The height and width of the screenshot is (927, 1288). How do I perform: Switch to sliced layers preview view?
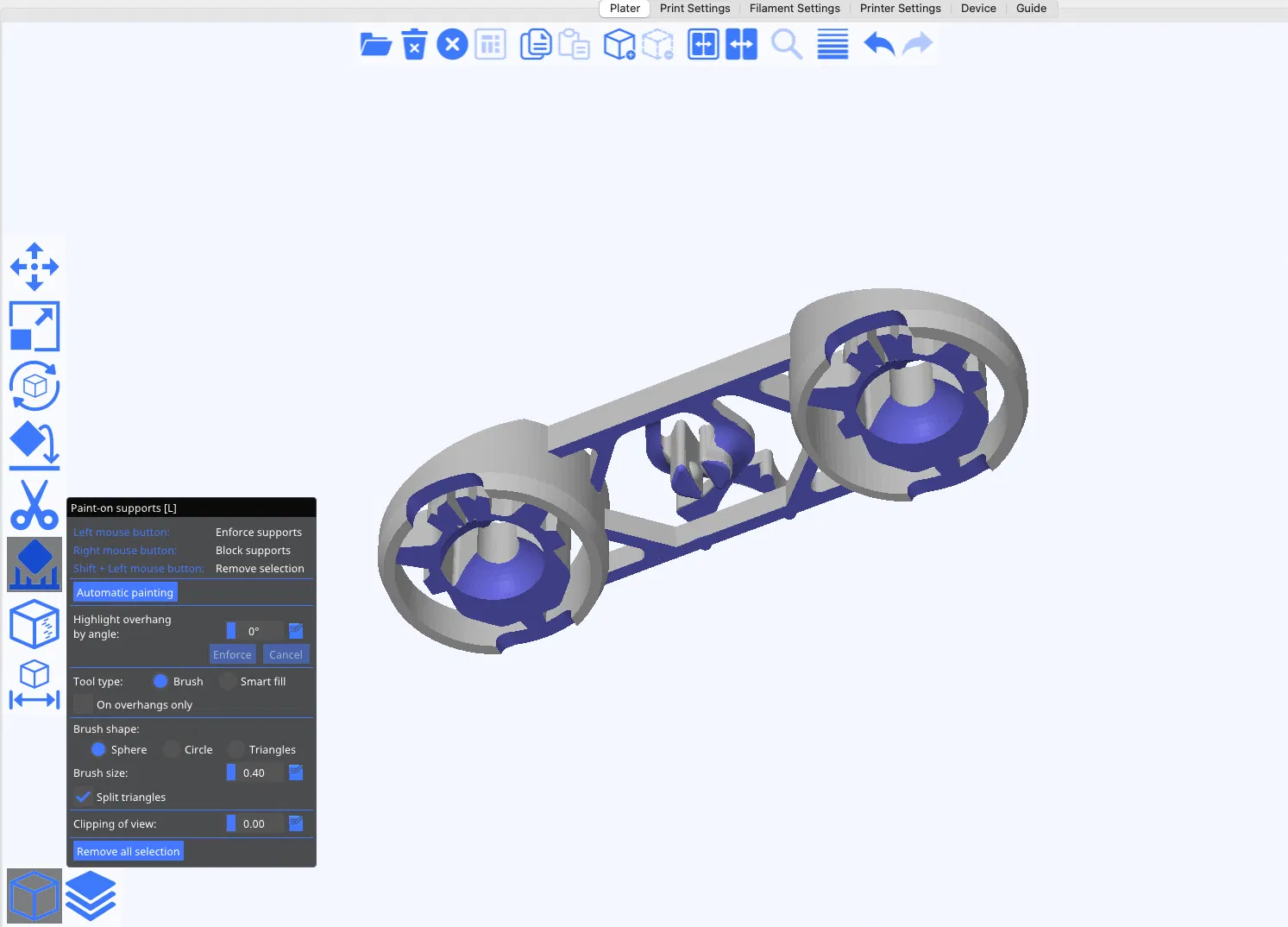[91, 896]
